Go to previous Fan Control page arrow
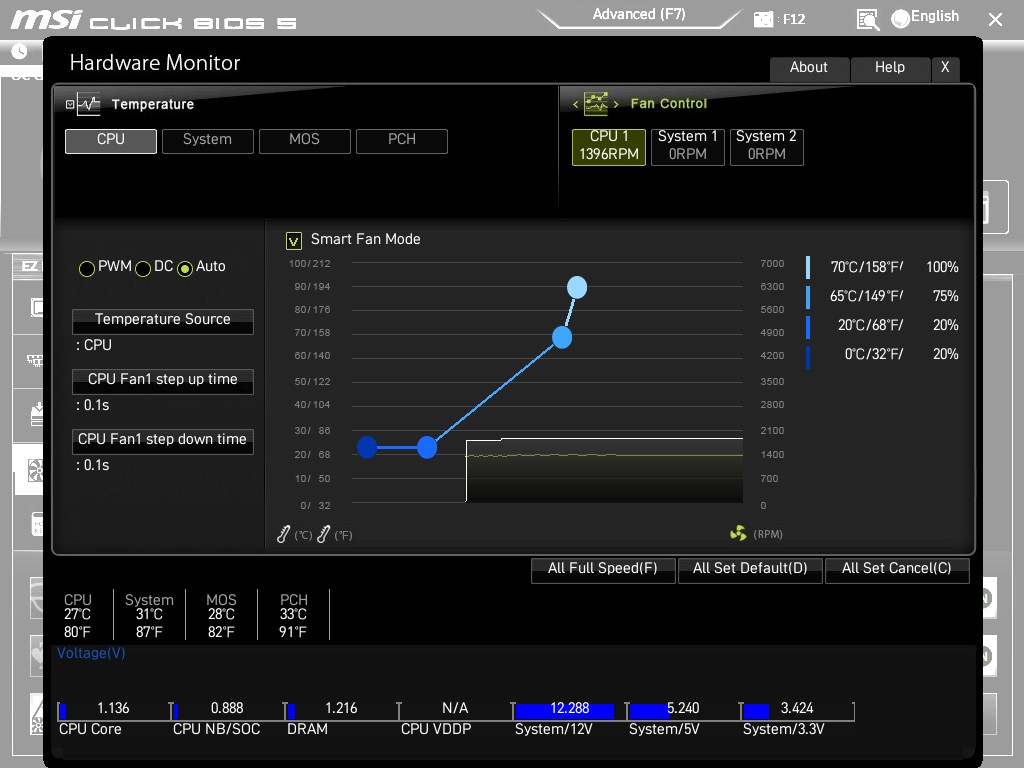The image size is (1024, 768). 575,104
